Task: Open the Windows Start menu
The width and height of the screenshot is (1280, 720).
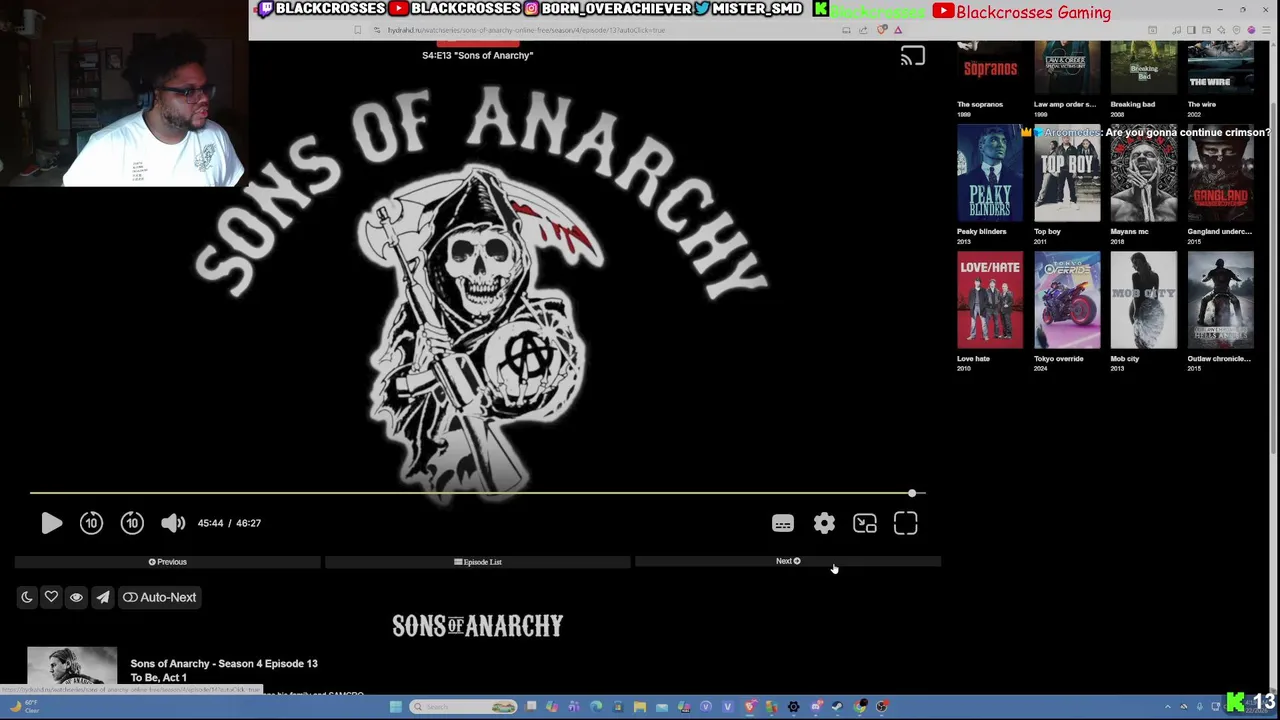Action: [396, 707]
